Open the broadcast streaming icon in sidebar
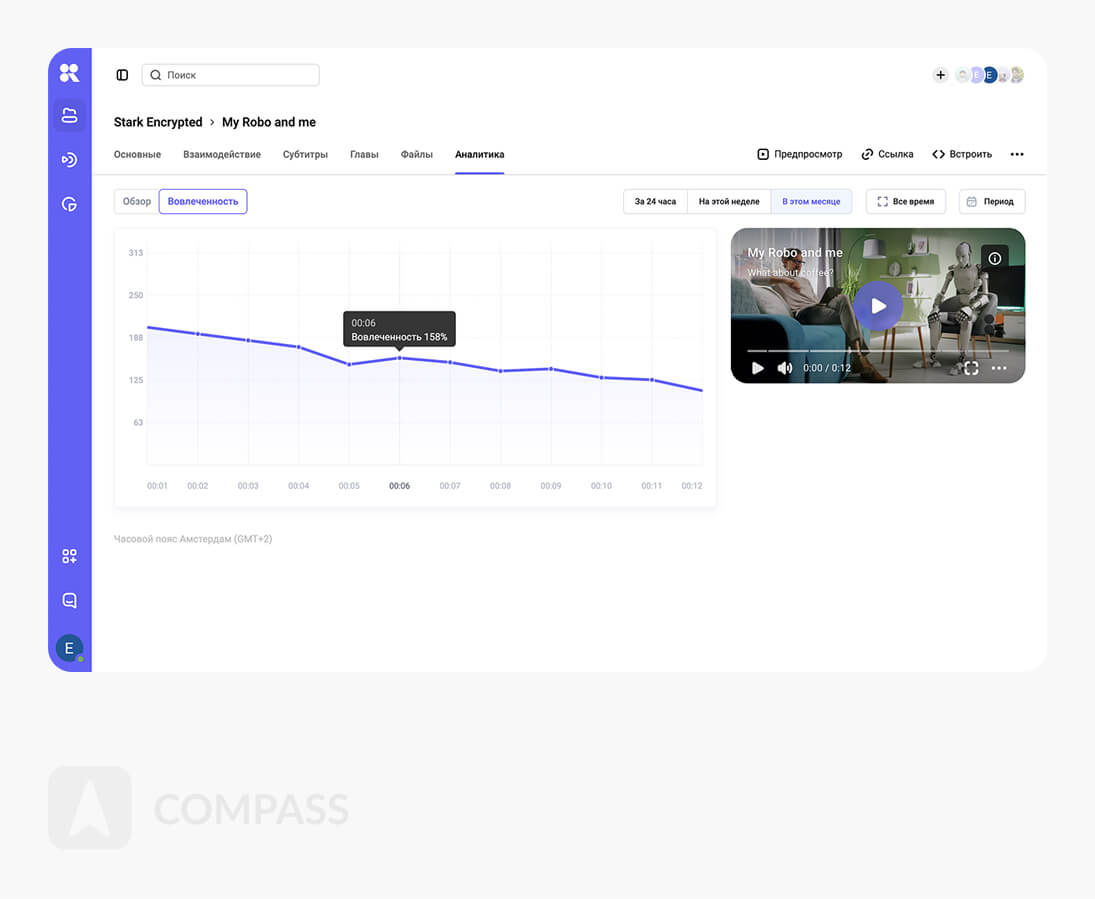 69,159
